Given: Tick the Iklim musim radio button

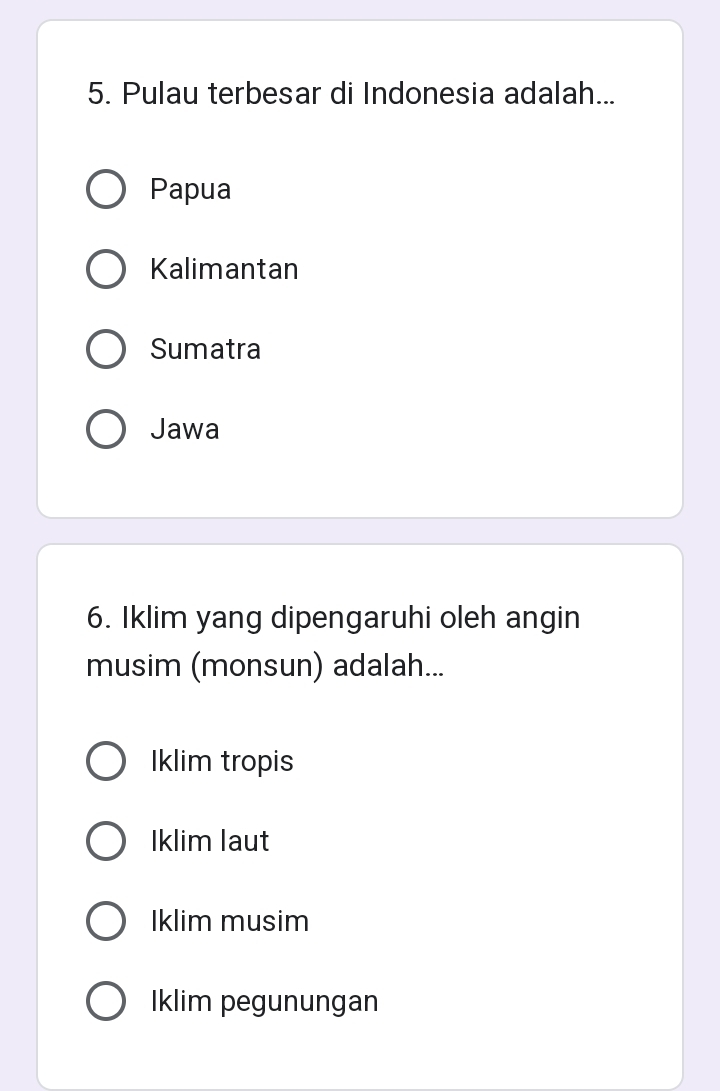Looking at the screenshot, I should coord(106,922).
